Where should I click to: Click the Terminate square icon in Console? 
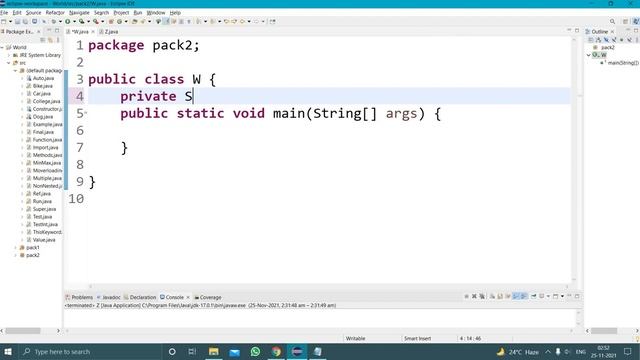click(467, 296)
